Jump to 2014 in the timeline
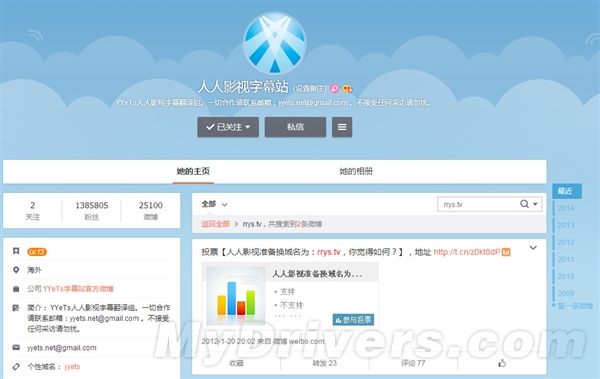600x379 pixels. pyautogui.click(x=566, y=208)
